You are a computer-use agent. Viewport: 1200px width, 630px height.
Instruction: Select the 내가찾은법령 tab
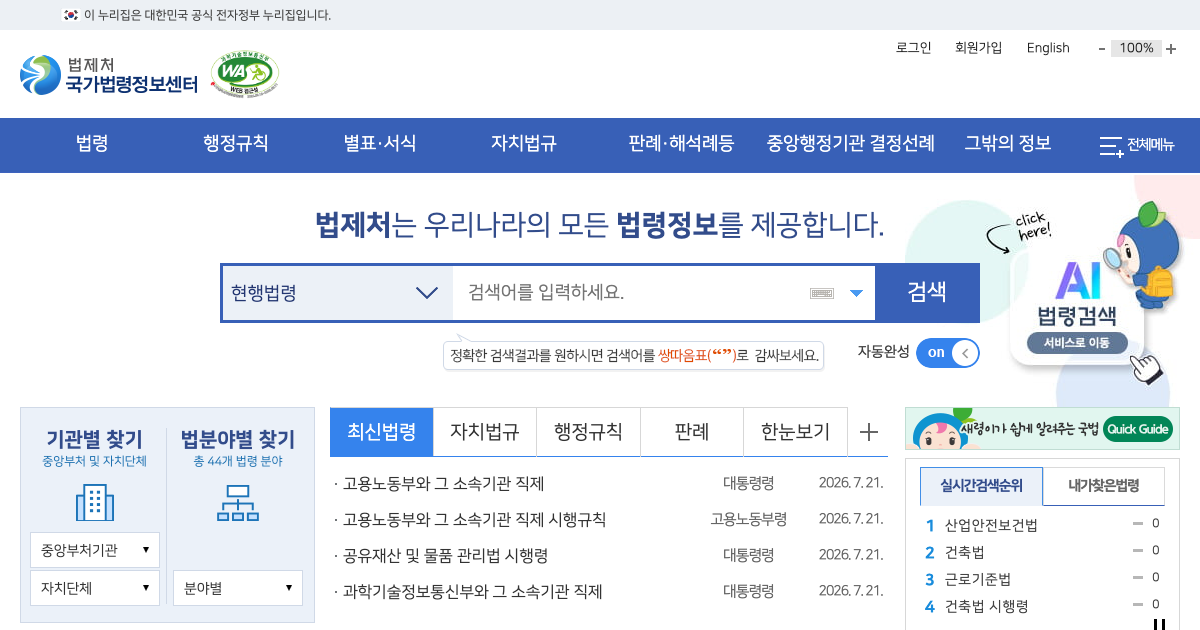coord(1103,487)
